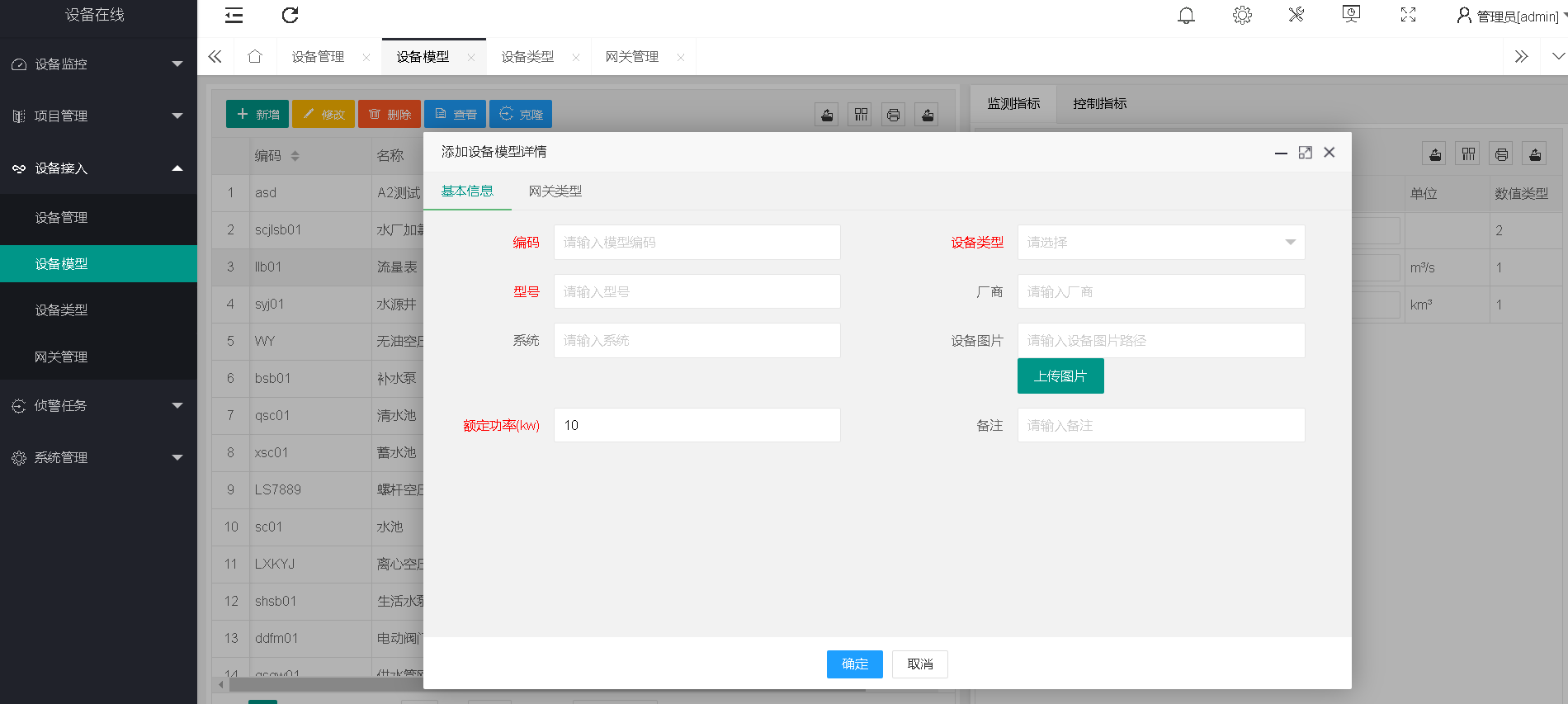
Task: Collapse the sidebar with the menu fold icon
Action: (x=234, y=15)
